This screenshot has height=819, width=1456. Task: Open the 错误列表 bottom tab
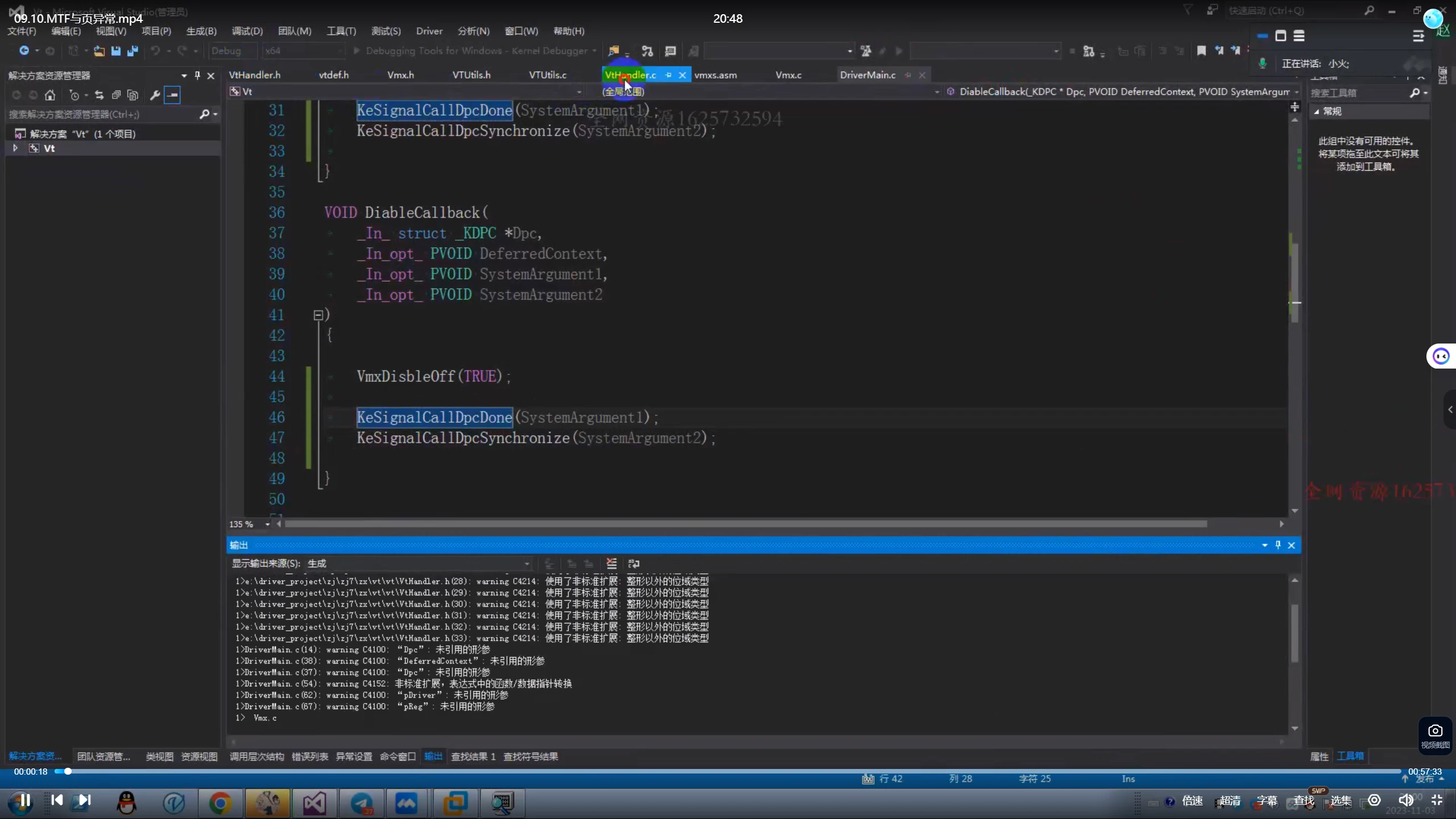(x=309, y=756)
